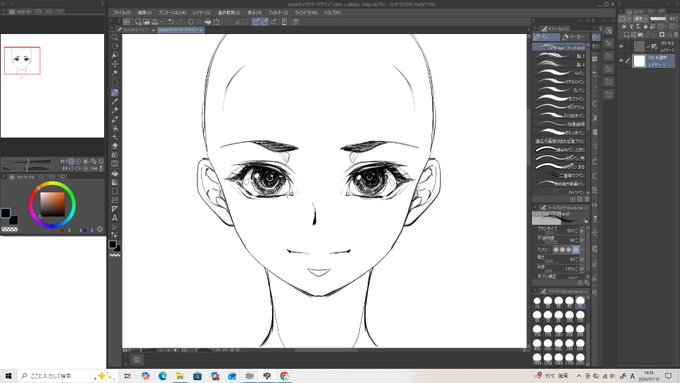
Task: Click the Windows Start button
Action: click(8, 376)
